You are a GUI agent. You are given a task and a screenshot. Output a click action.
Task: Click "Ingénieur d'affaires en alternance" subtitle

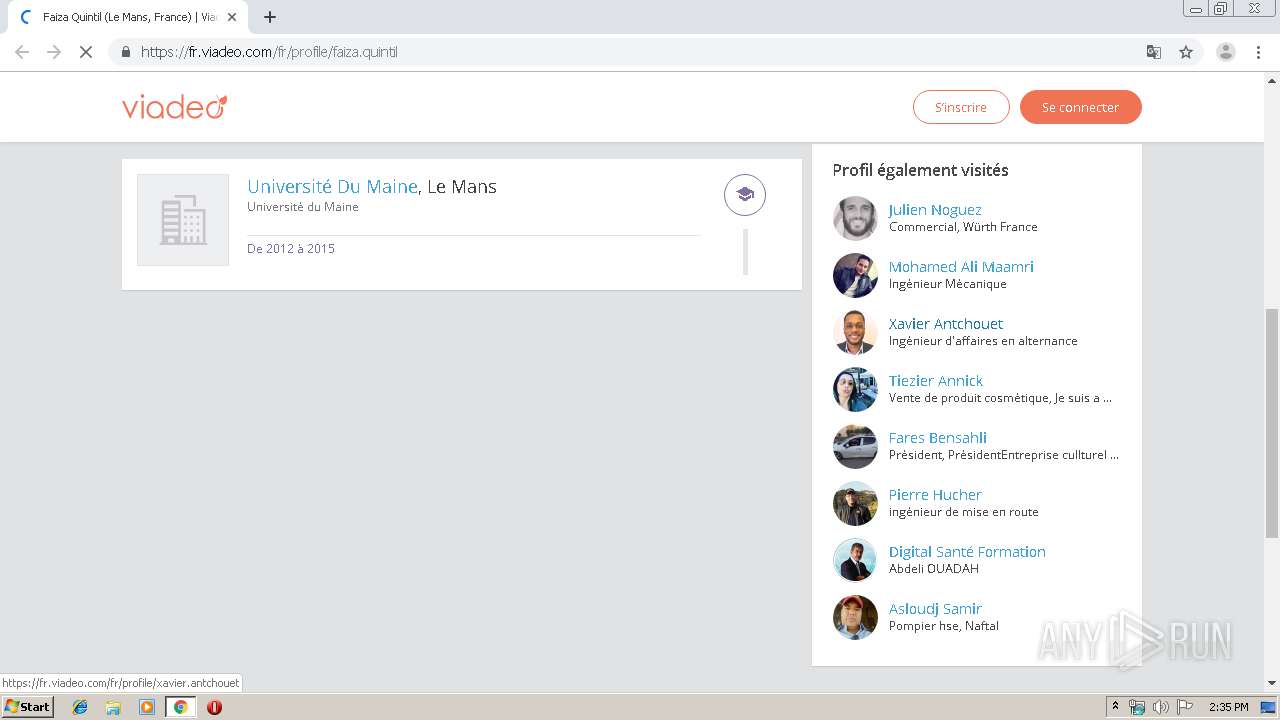[983, 341]
